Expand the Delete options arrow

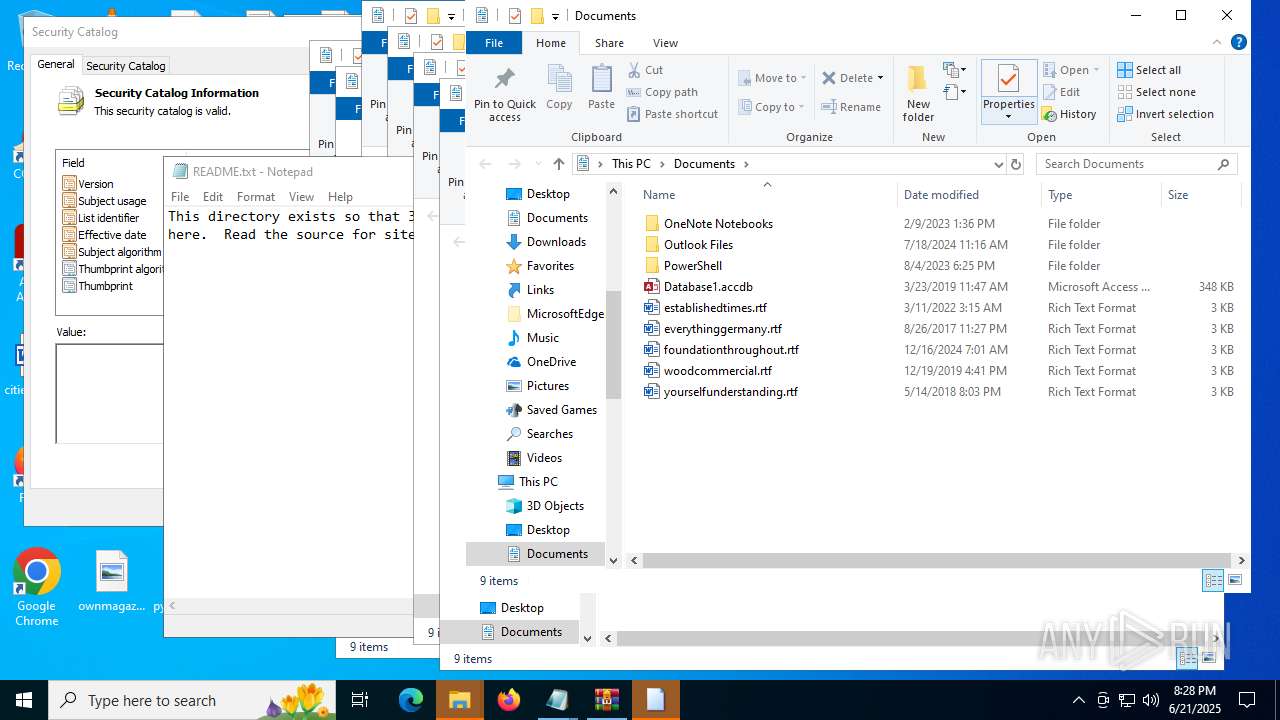[880, 78]
